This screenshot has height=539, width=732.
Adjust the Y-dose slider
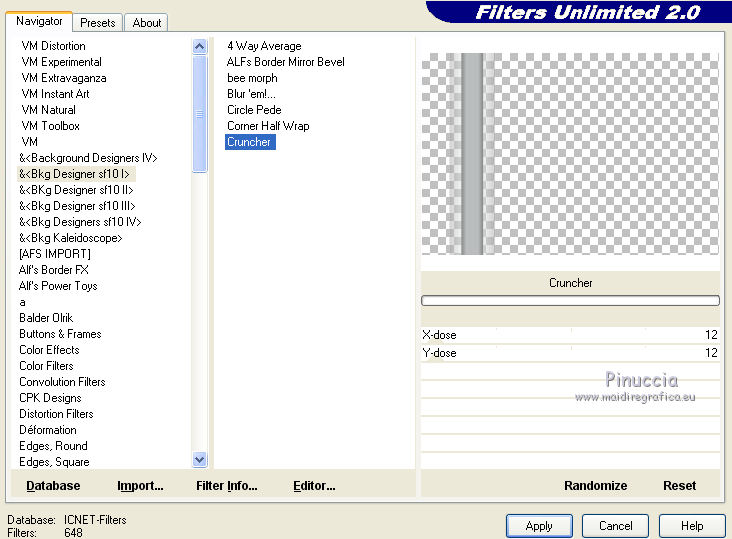[570, 353]
